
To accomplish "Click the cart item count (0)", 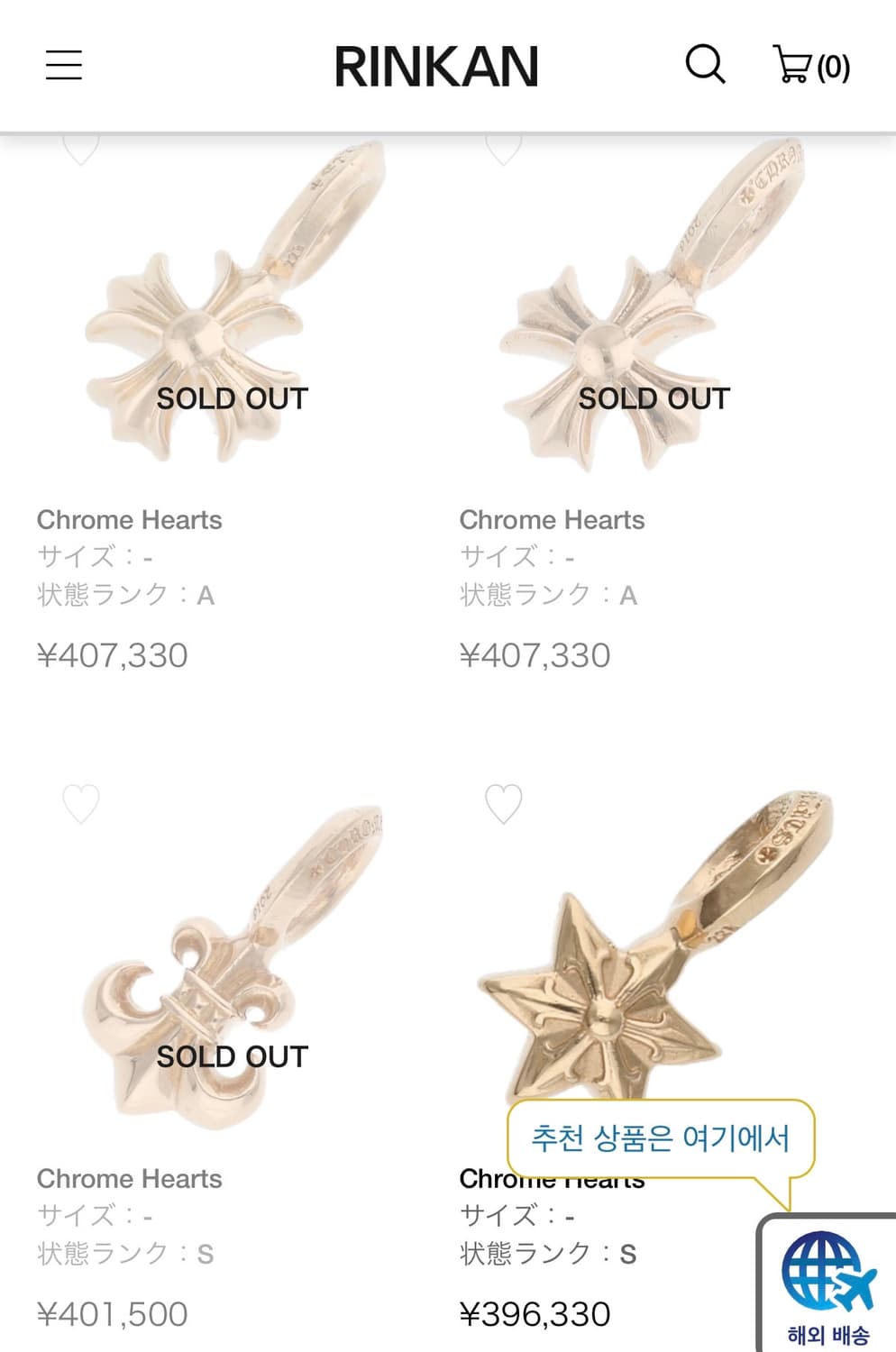I will 834,68.
